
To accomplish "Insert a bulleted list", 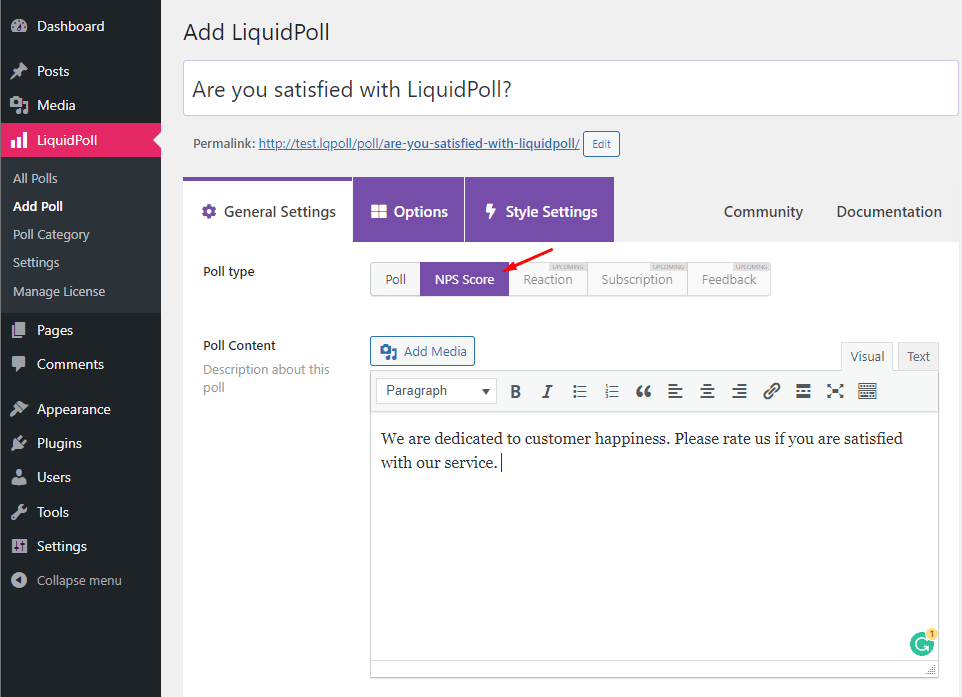I will 580,391.
